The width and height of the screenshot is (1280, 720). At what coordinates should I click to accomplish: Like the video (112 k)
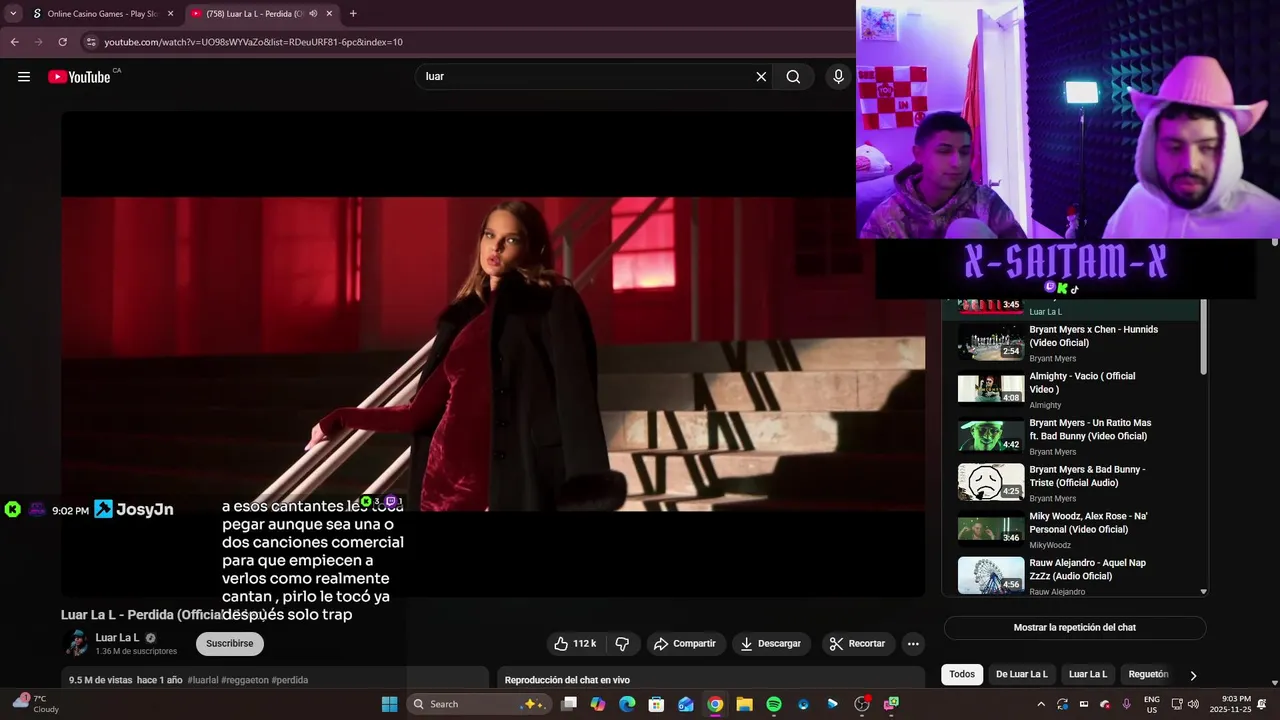tap(576, 644)
